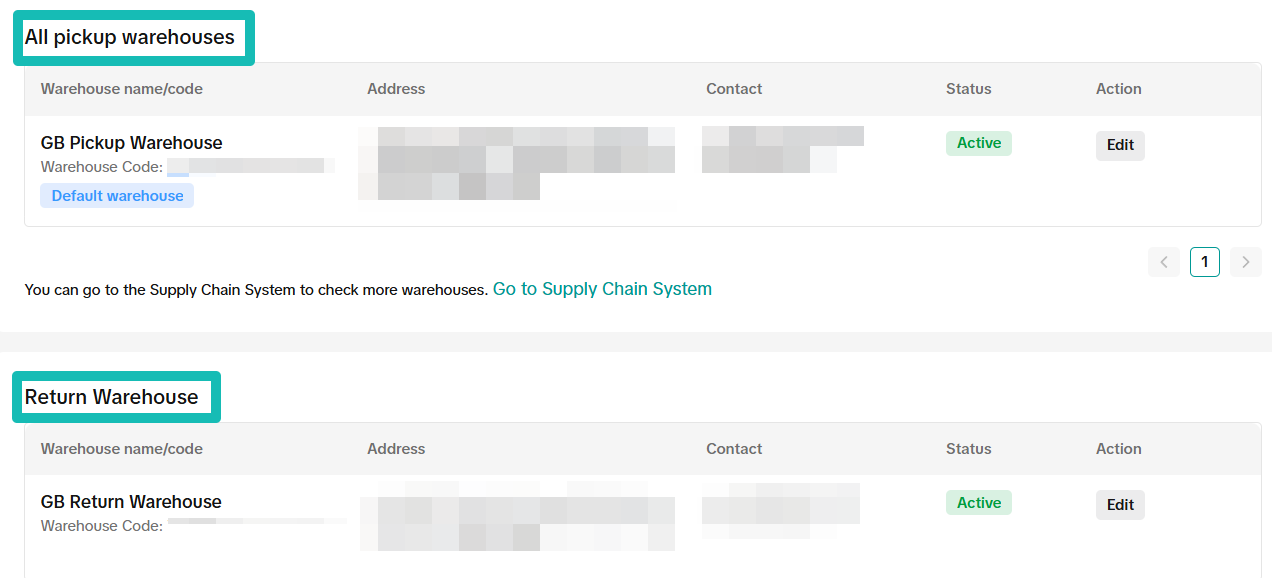The image size is (1272, 578).
Task: Click the Edit button for GB Pickup Warehouse
Action: pos(1120,145)
